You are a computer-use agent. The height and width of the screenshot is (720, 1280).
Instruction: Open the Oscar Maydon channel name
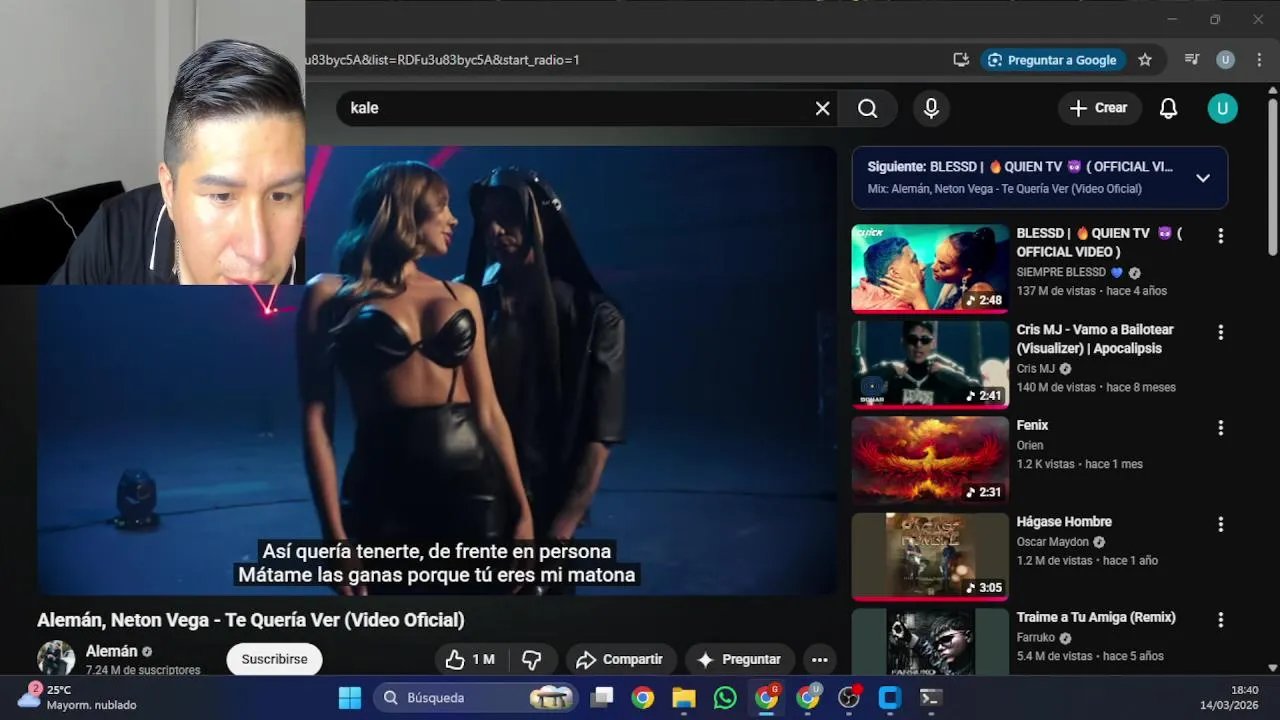point(1052,542)
